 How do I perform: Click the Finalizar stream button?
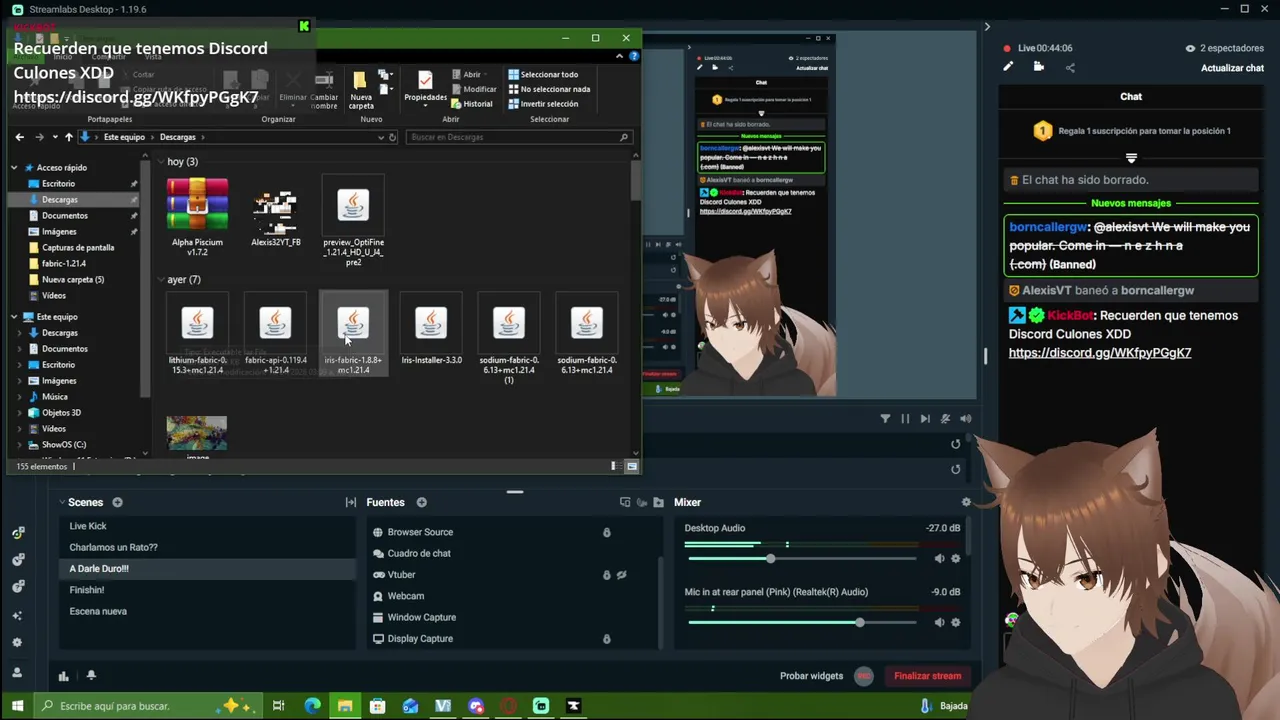point(927,676)
